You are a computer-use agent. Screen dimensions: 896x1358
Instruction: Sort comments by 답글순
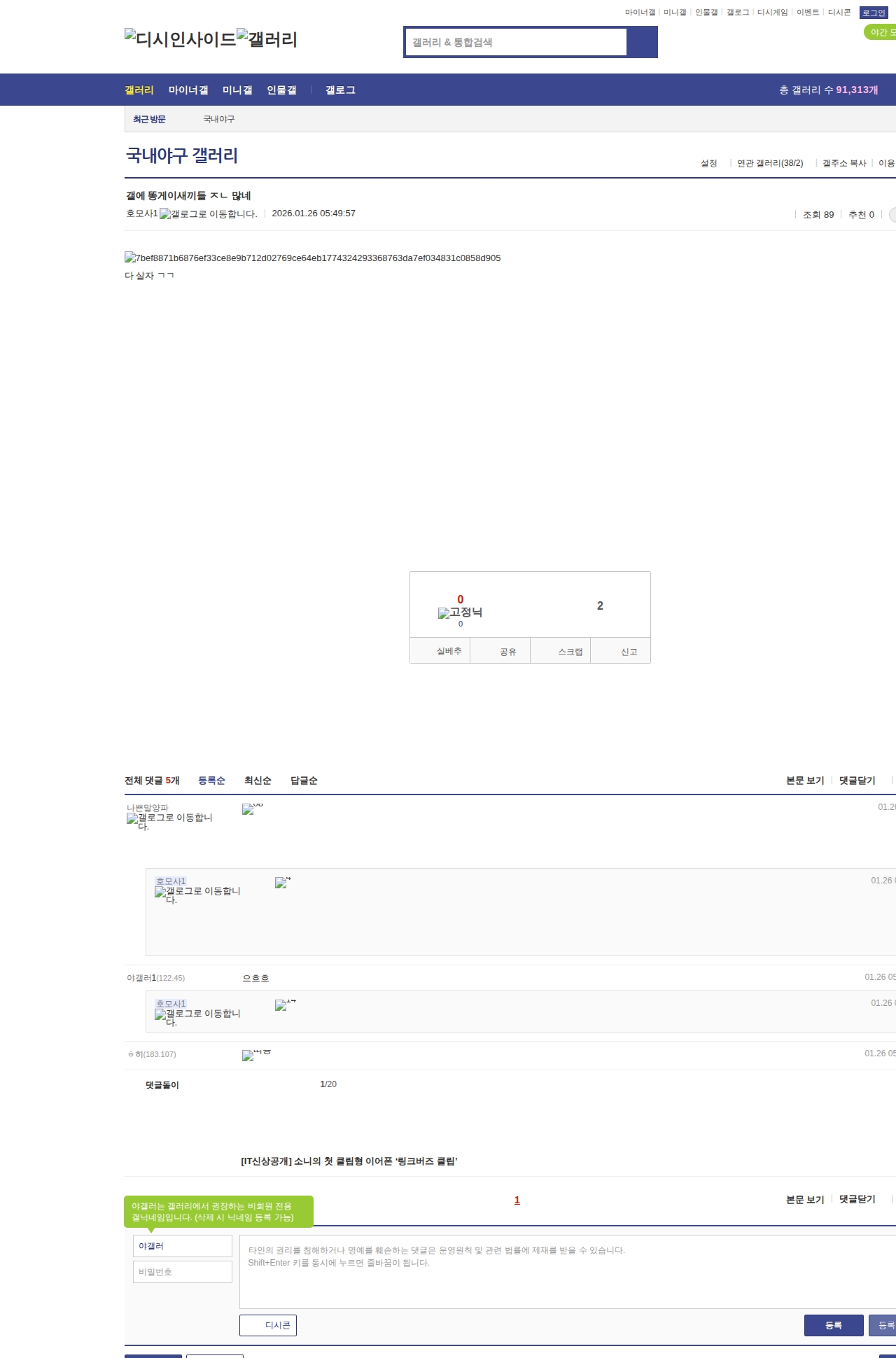point(304,780)
